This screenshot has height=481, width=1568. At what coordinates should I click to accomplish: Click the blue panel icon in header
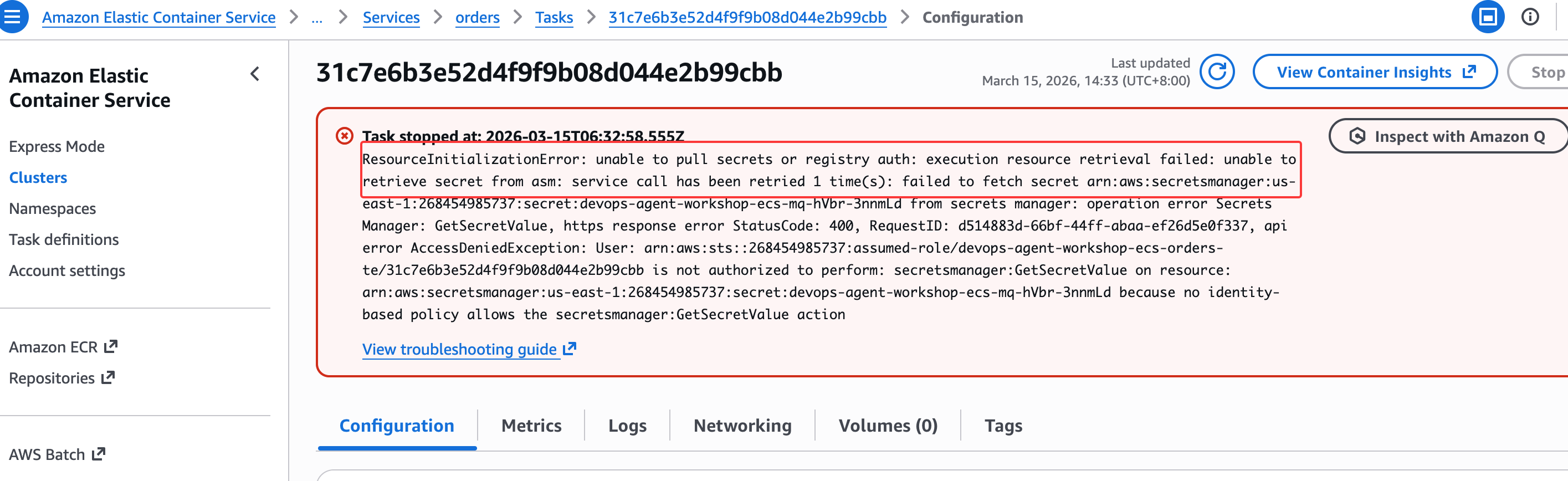[x=1487, y=17]
